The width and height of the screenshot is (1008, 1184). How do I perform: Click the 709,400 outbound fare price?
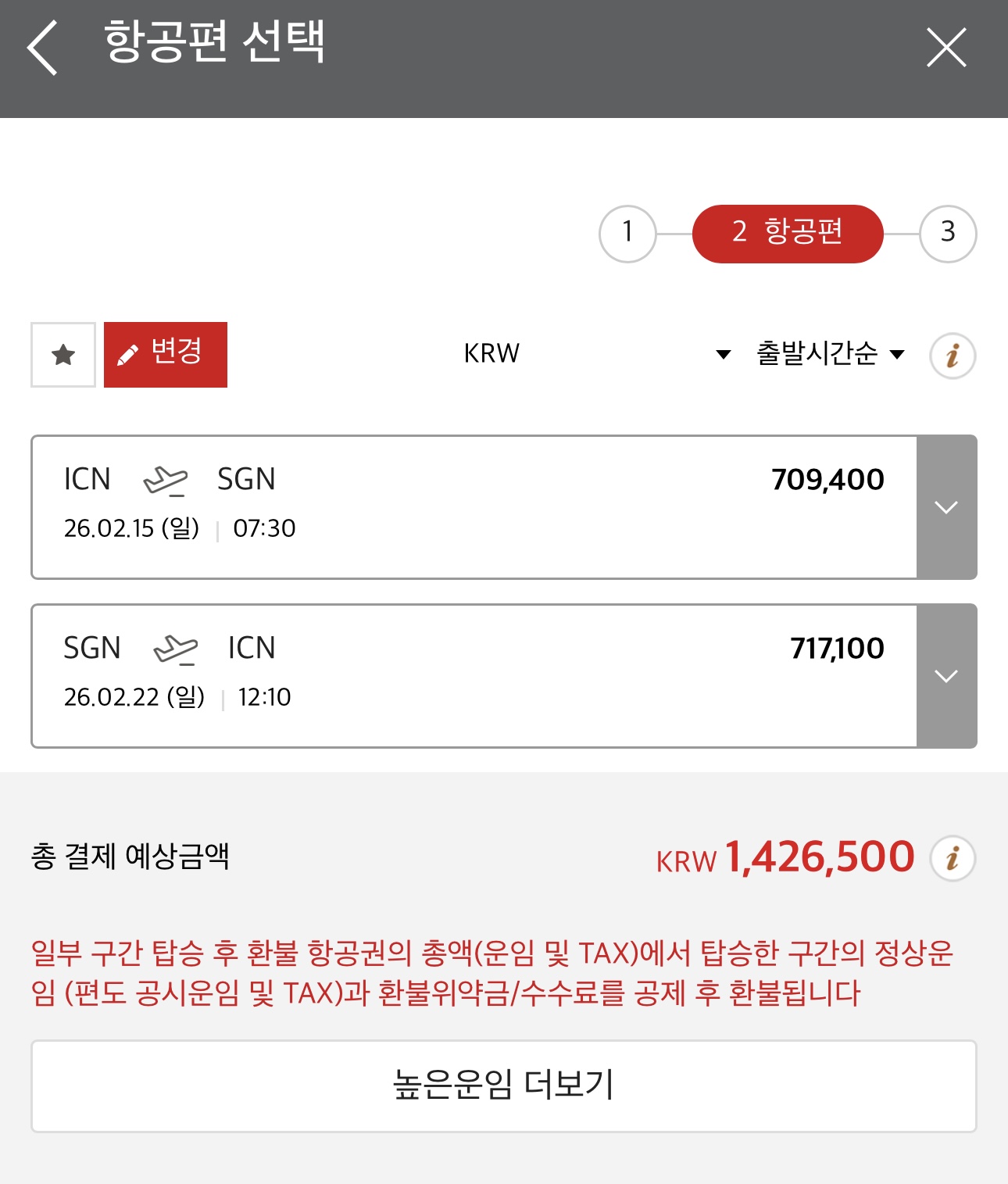[827, 480]
